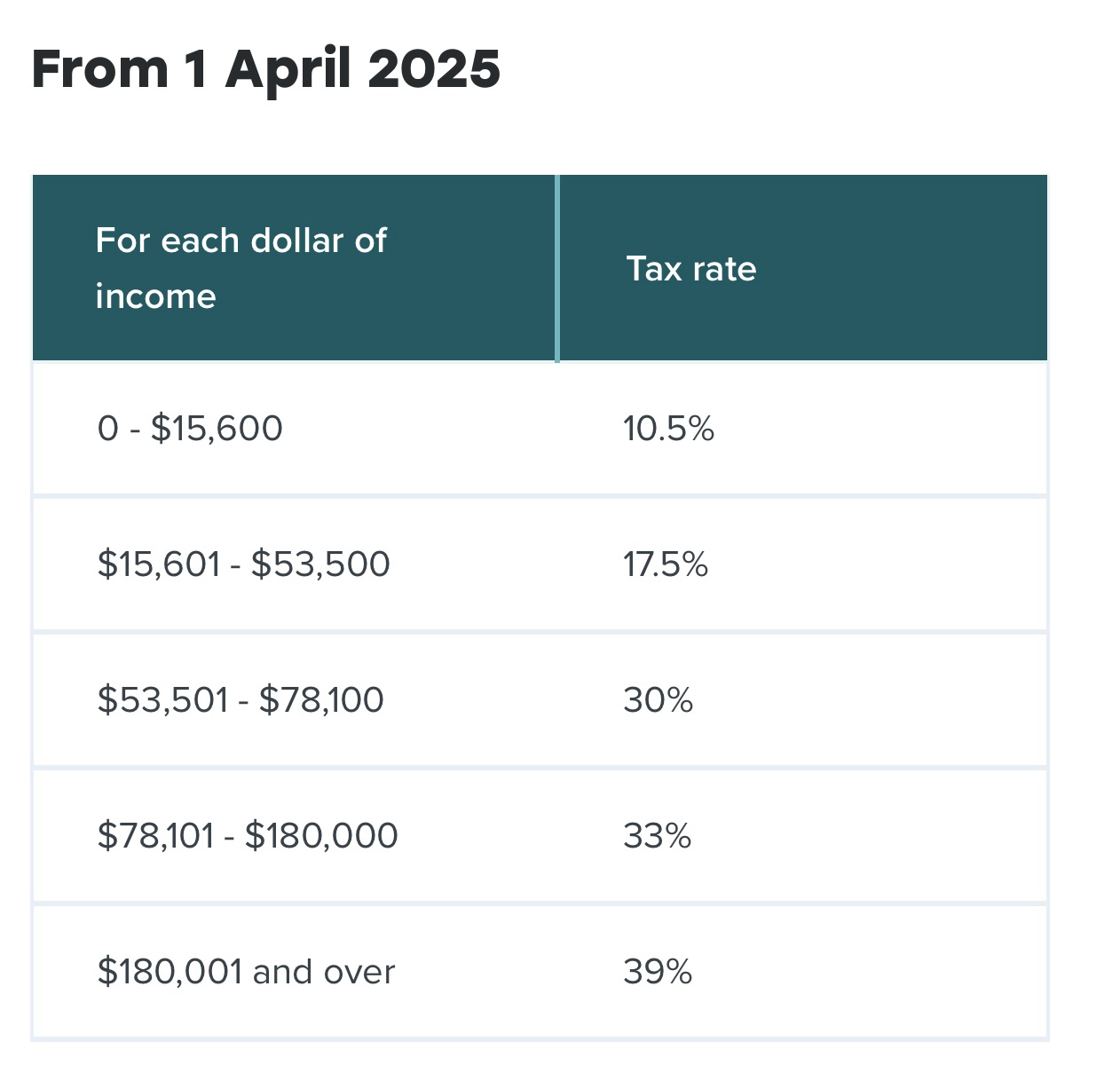Click the column divider in table header
The image size is (1120, 1073).
click(557, 268)
